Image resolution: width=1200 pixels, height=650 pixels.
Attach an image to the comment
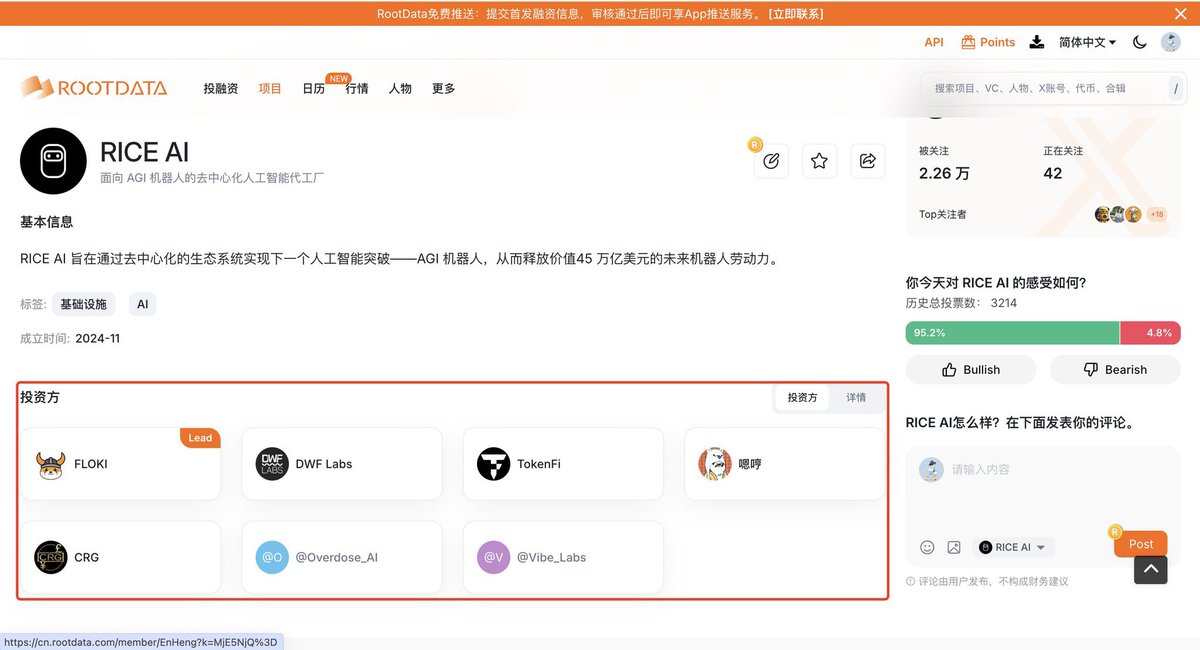coord(954,547)
